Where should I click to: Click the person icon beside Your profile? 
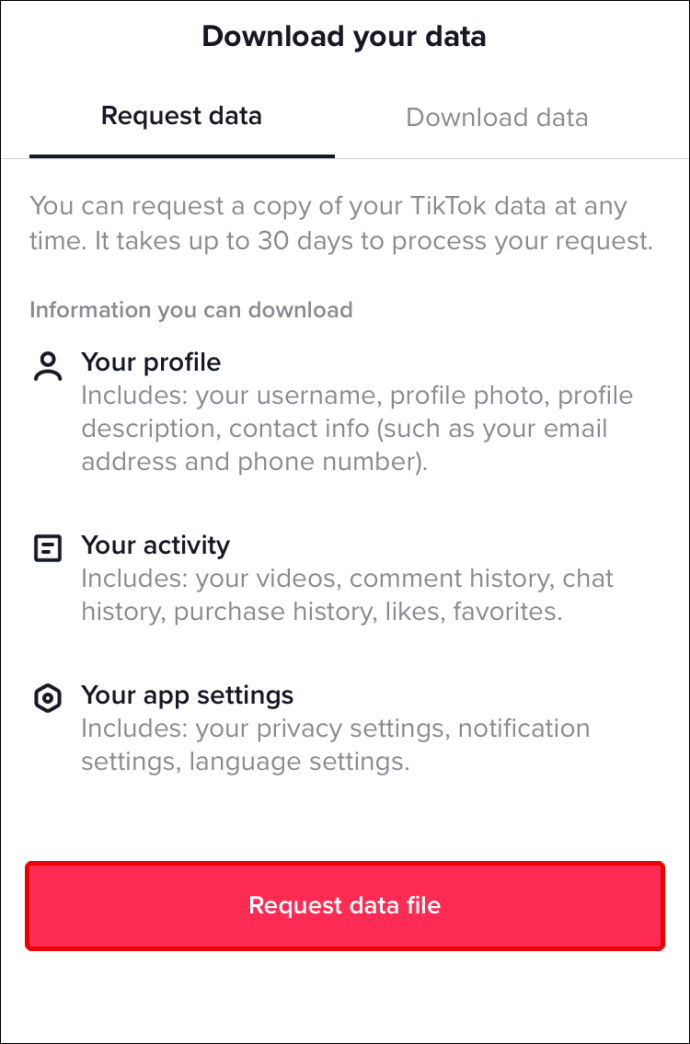[x=47, y=366]
